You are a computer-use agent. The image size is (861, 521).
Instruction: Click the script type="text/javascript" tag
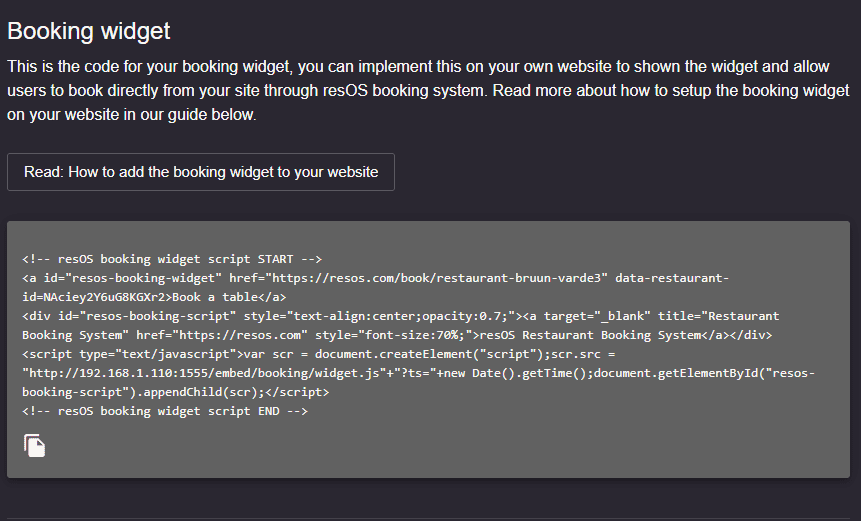click(132, 354)
